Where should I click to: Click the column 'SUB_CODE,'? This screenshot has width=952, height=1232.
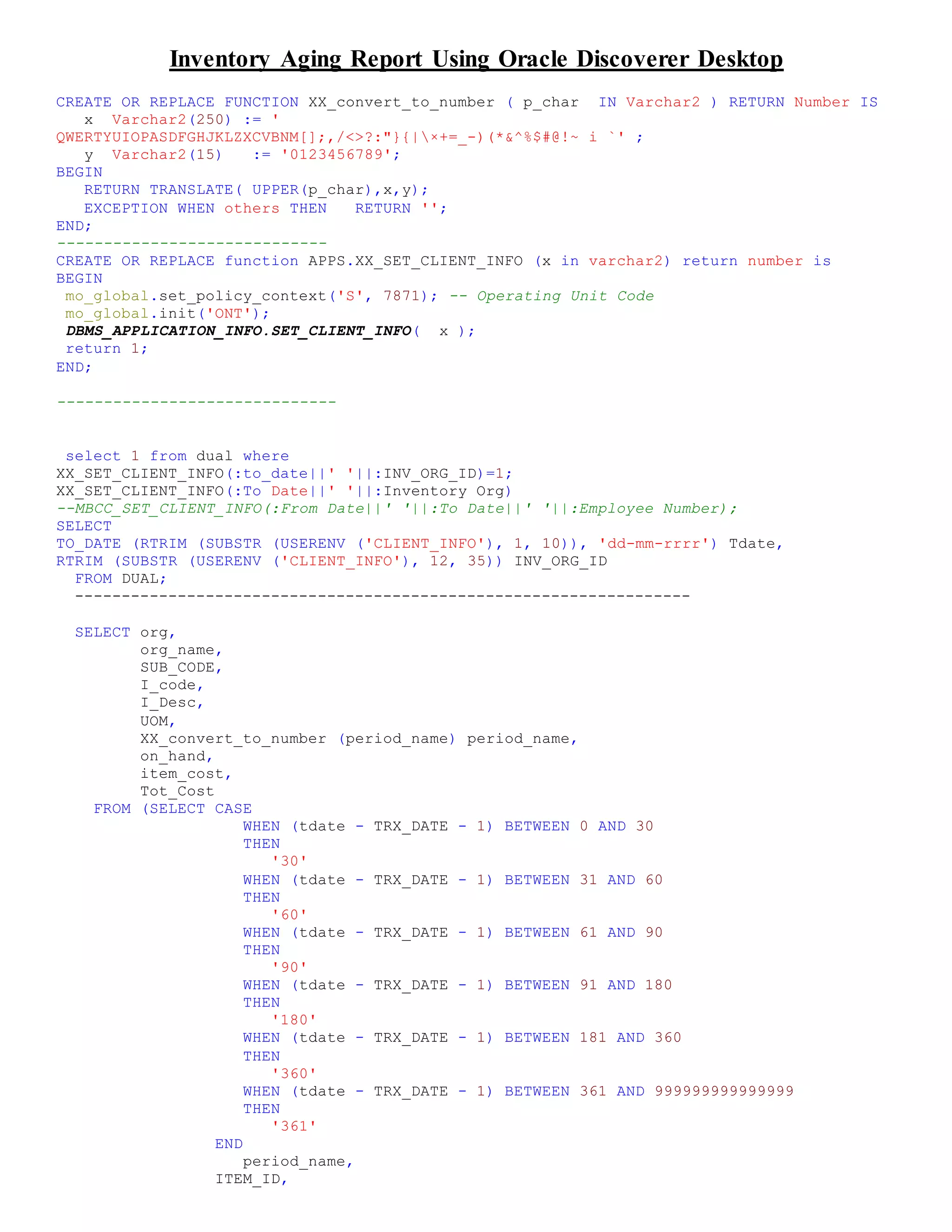click(182, 668)
